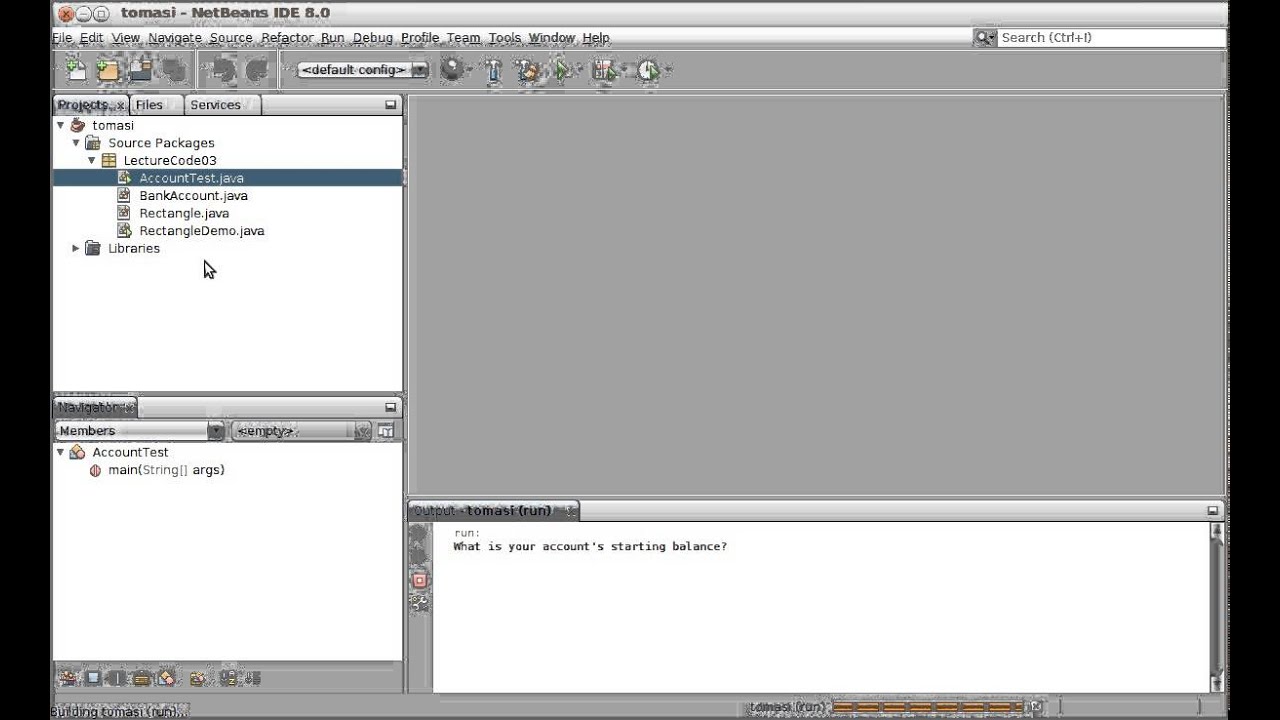
Task: Select Rectangle.java in project tree
Action: click(x=184, y=213)
